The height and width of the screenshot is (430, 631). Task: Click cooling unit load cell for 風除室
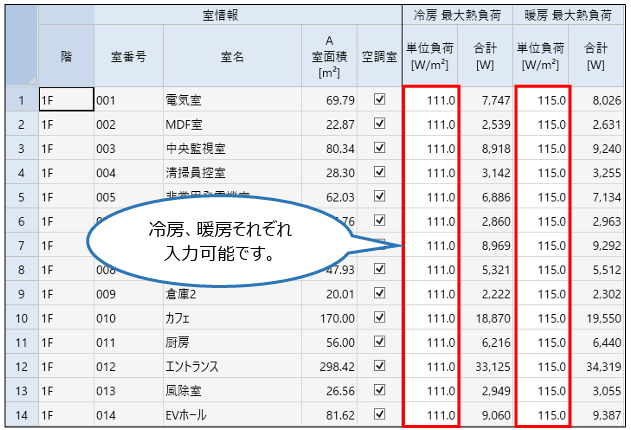(432, 389)
